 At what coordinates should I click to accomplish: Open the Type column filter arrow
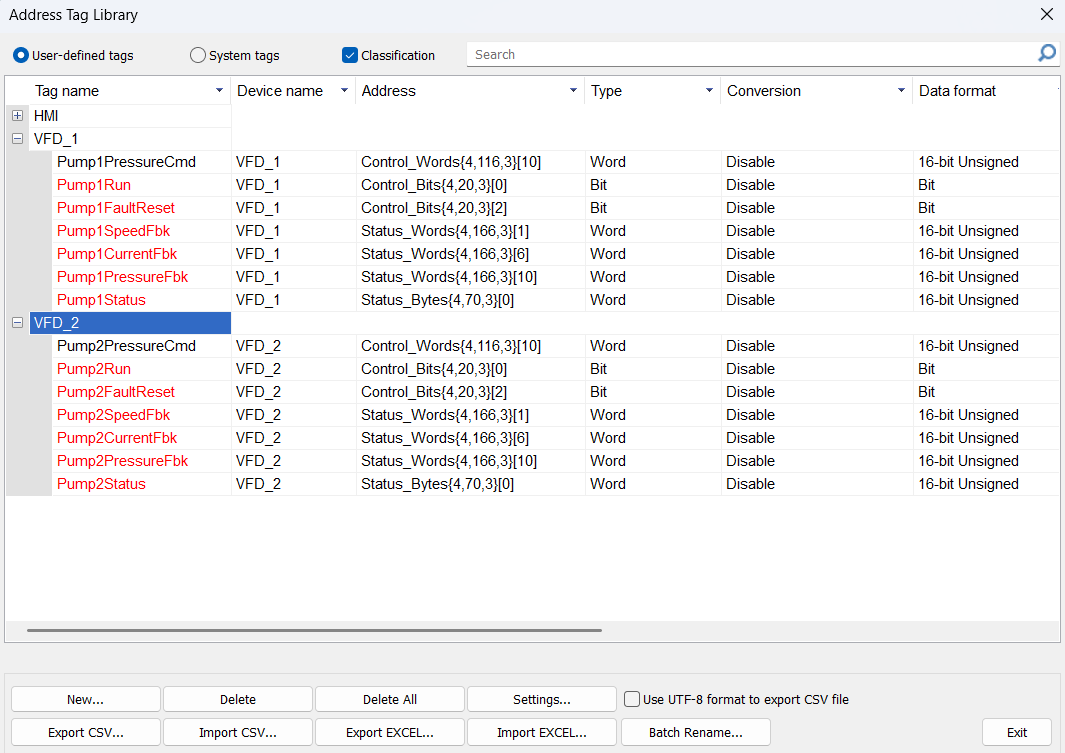tap(709, 91)
